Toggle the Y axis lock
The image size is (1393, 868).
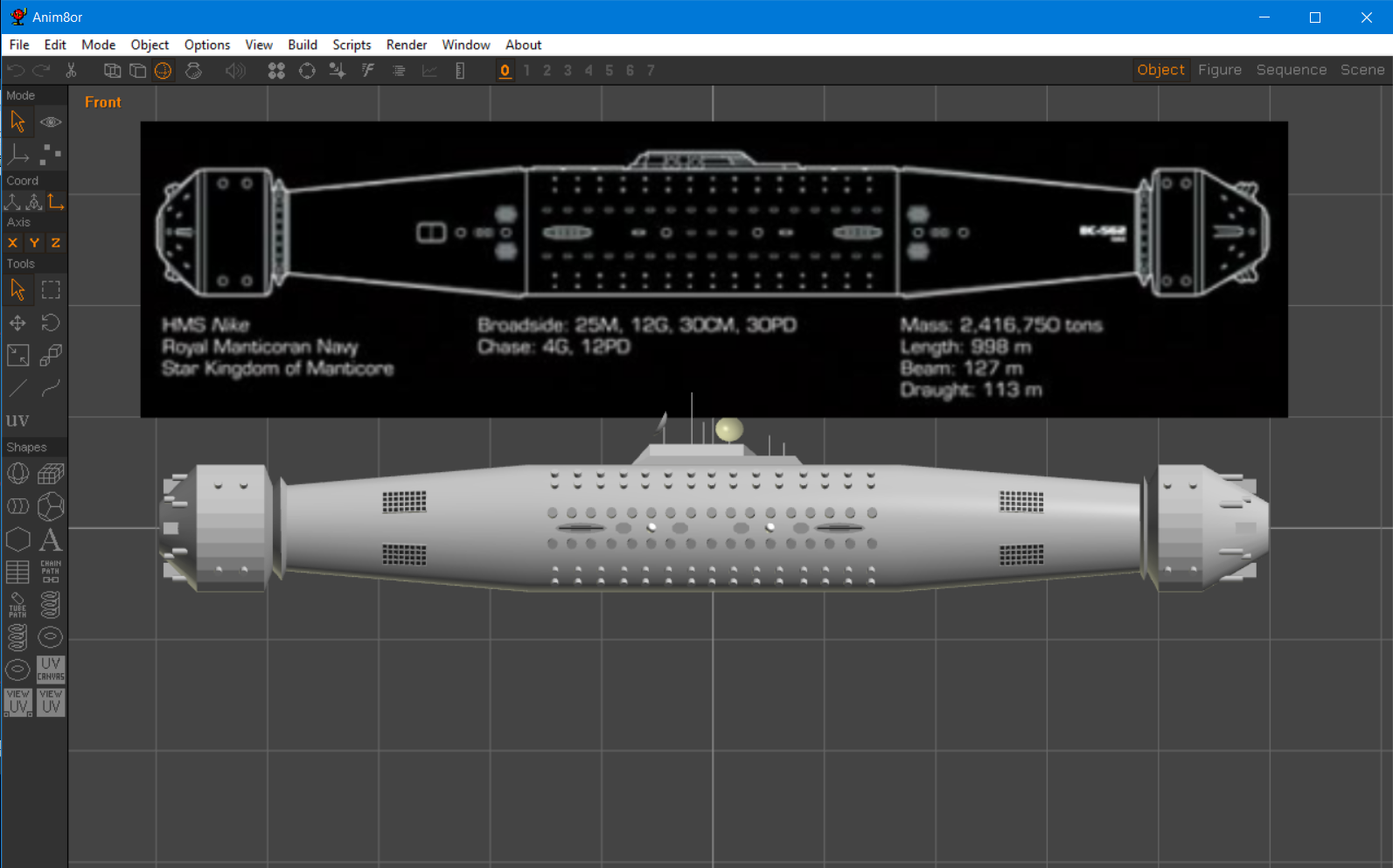point(34,243)
